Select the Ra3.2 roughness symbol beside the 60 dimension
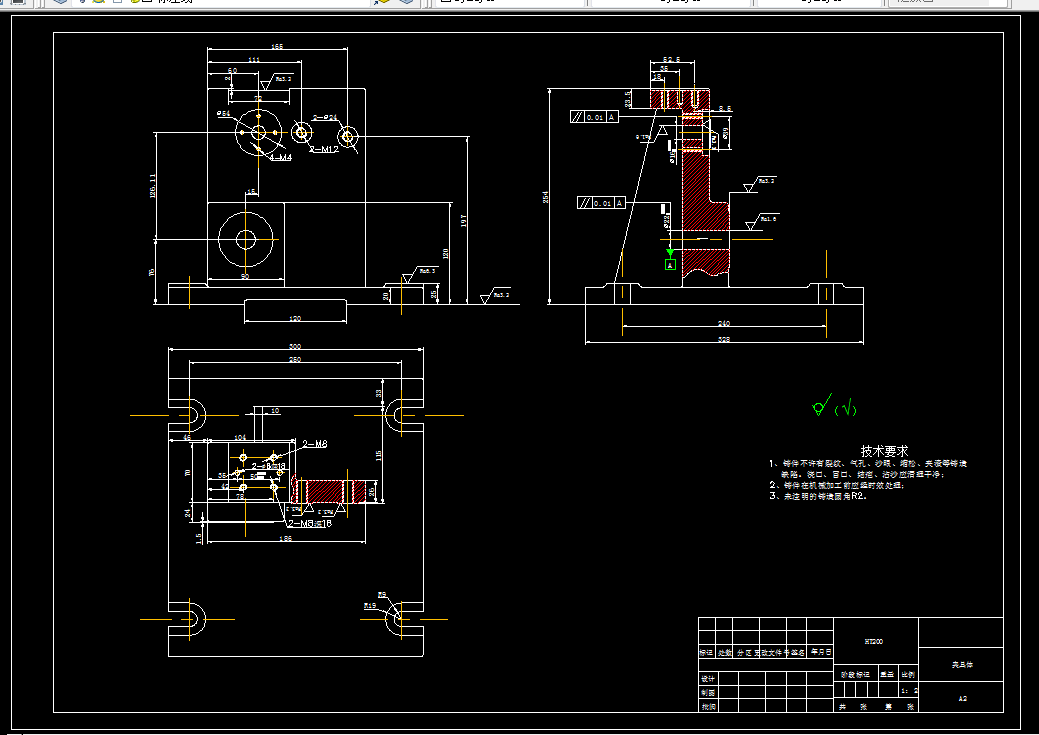Viewport: 1039px width, 735px height. tap(276, 82)
